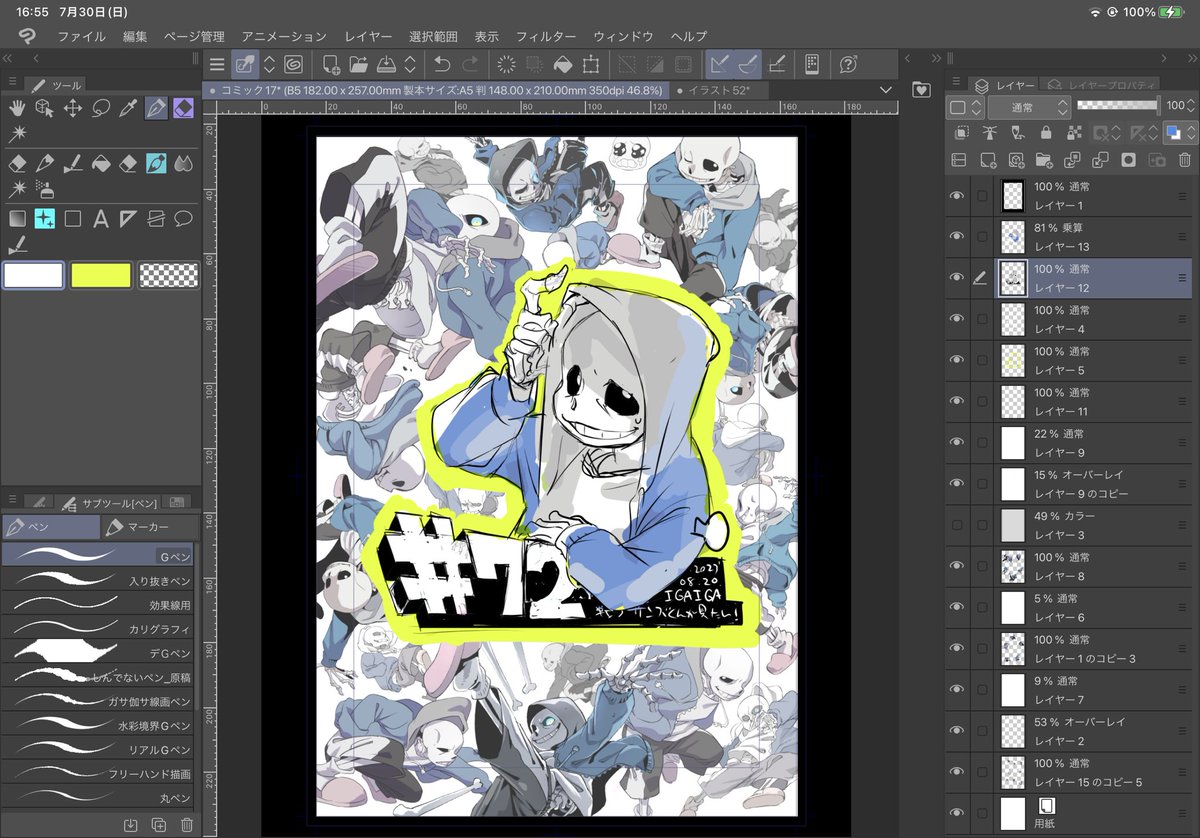Show the hidden レイヤー 3
The height and width of the screenshot is (838, 1200).
(x=957, y=524)
